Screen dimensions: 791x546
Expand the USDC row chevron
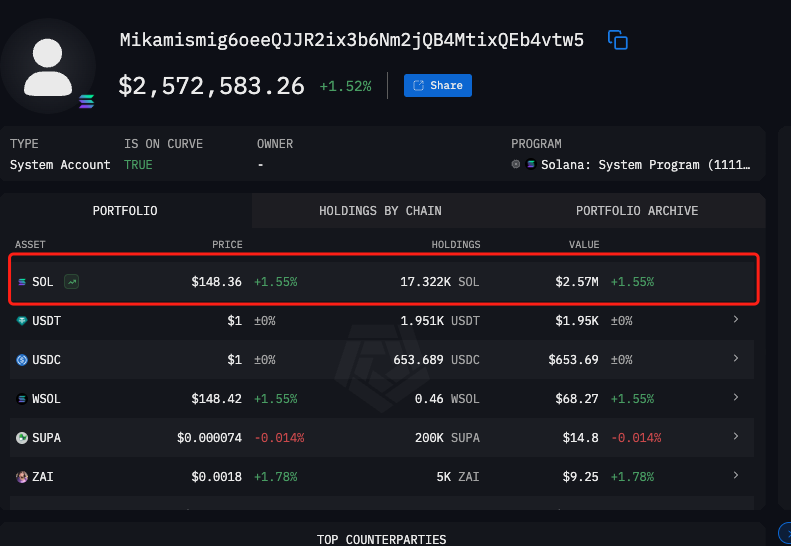[736, 358]
